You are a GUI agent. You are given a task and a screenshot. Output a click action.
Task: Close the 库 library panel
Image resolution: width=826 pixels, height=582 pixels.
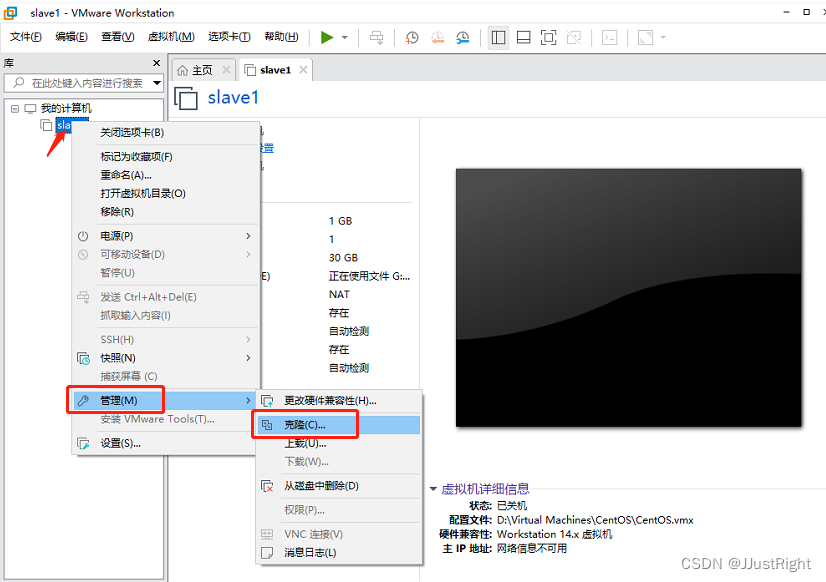(156, 63)
